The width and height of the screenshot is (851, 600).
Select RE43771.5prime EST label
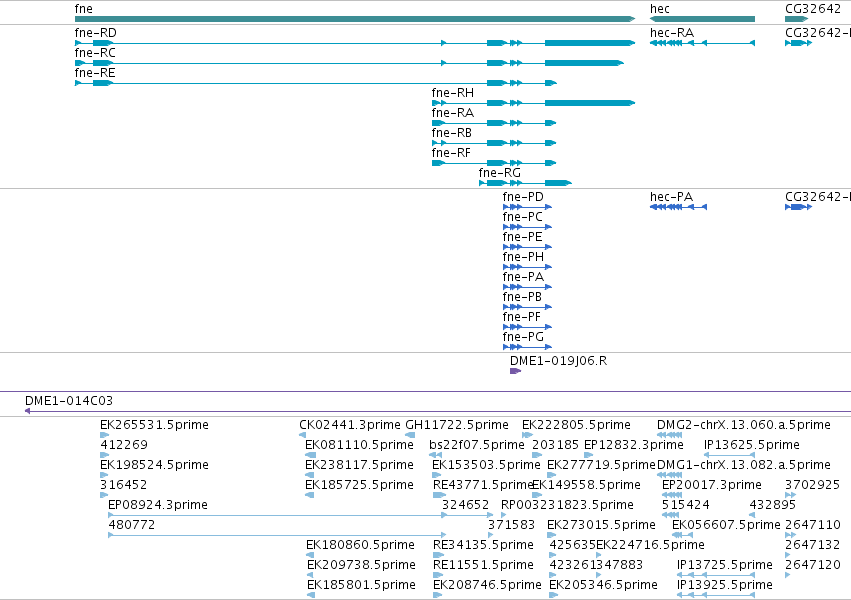tap(482, 485)
